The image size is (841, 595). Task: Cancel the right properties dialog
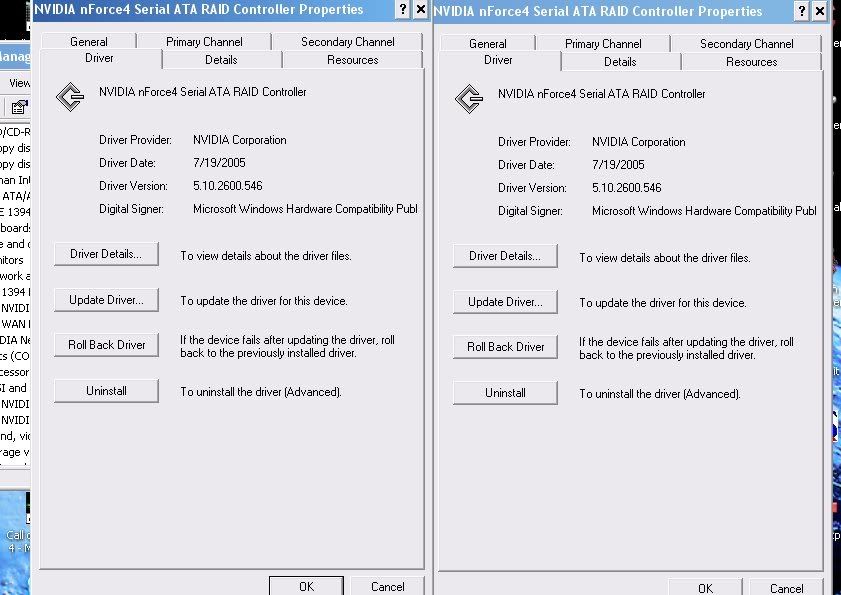point(786,588)
